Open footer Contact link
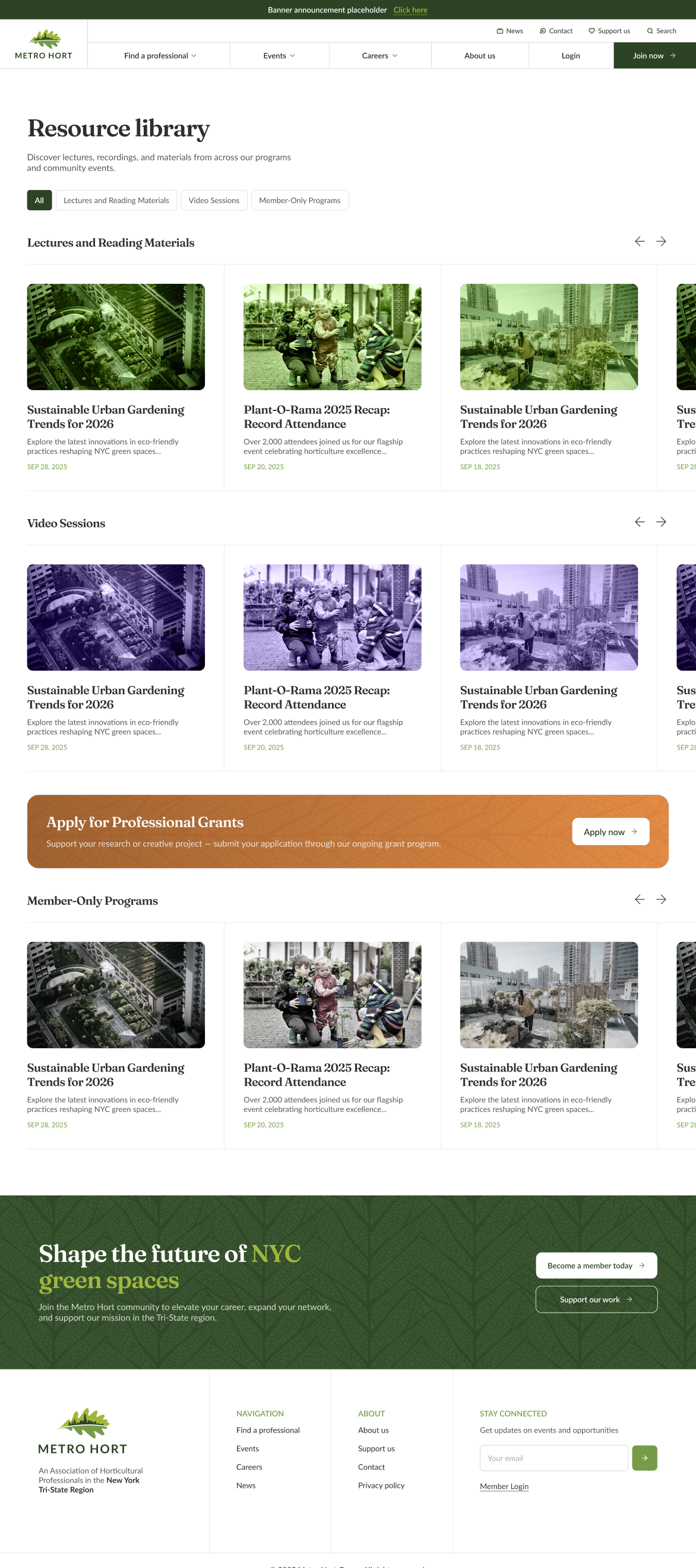The height and width of the screenshot is (1568, 696). 371,1467
